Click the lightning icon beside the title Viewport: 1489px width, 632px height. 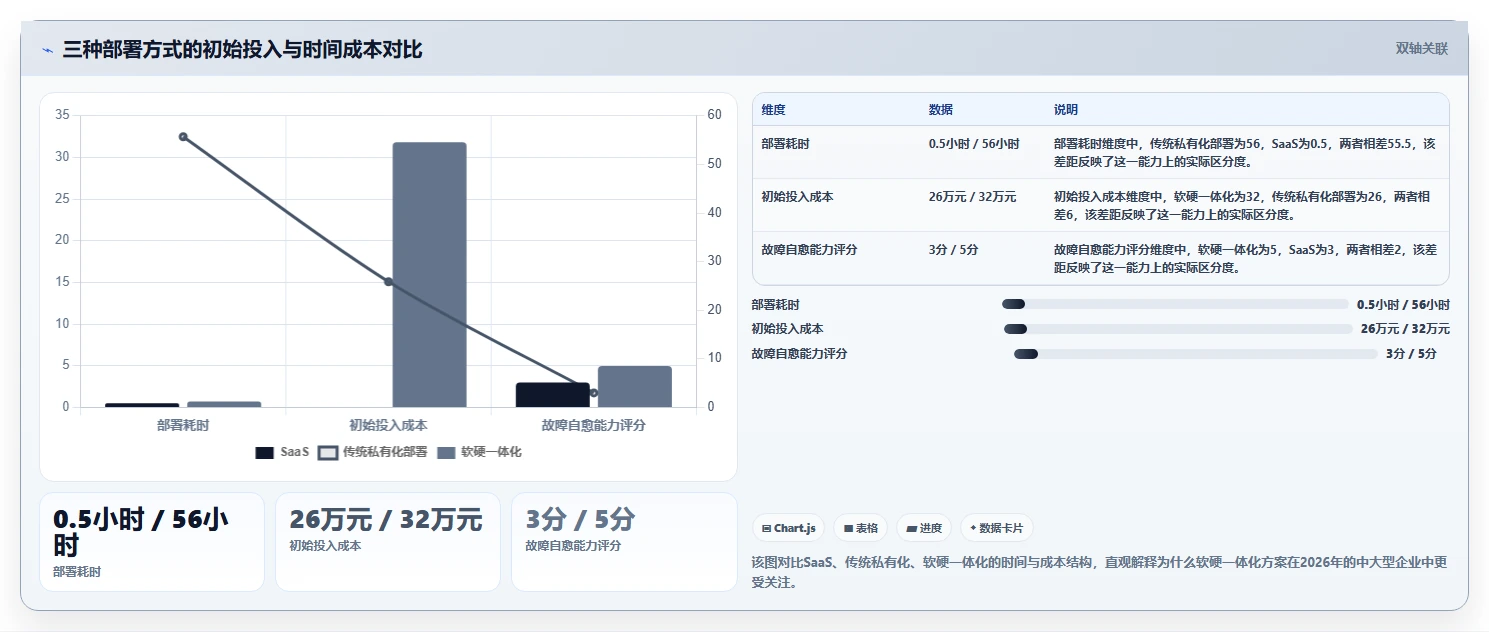click(x=47, y=50)
